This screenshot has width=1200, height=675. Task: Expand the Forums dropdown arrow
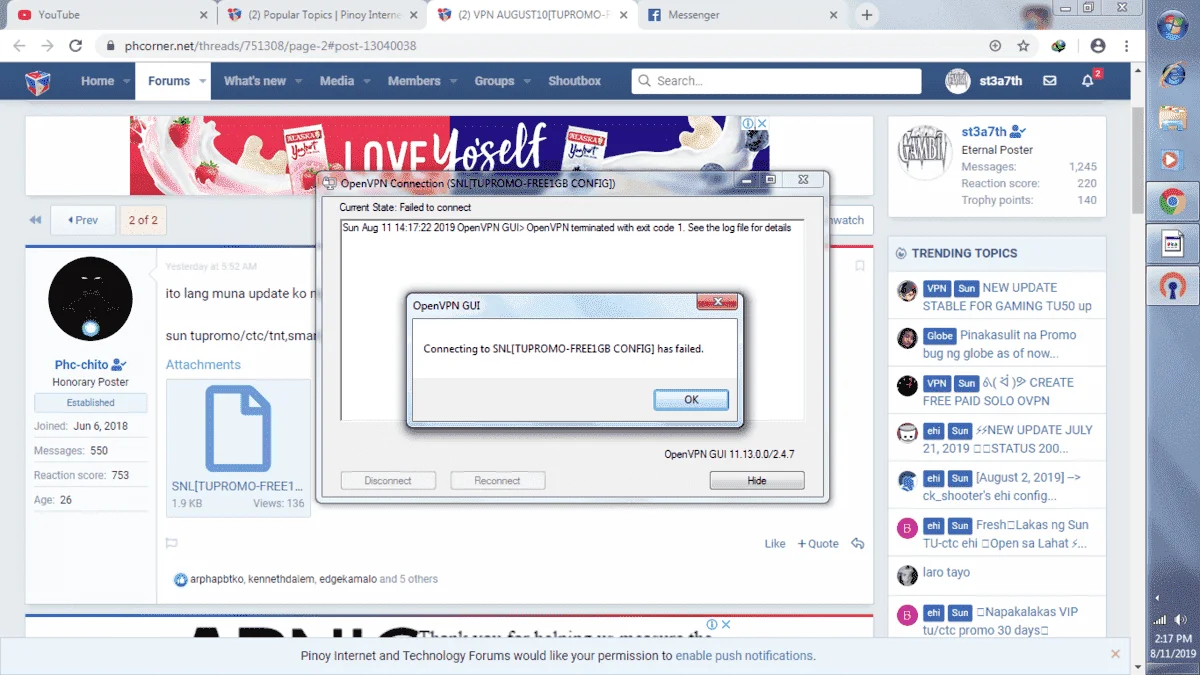click(x=203, y=82)
